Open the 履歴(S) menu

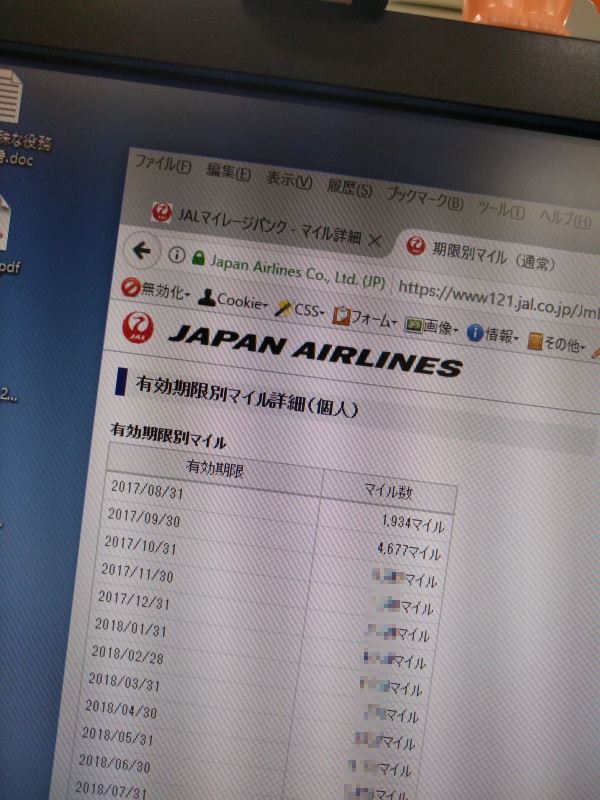349,188
